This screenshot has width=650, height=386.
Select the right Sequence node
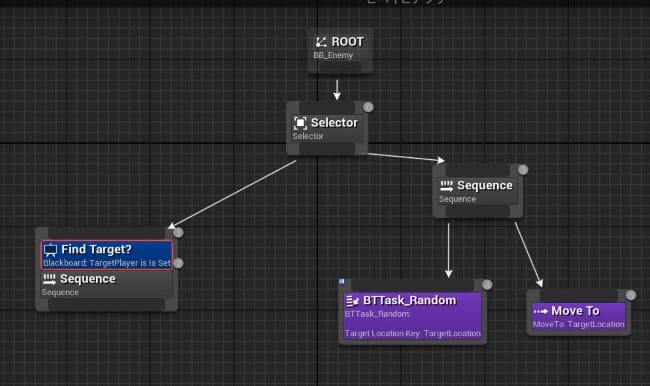(478, 191)
